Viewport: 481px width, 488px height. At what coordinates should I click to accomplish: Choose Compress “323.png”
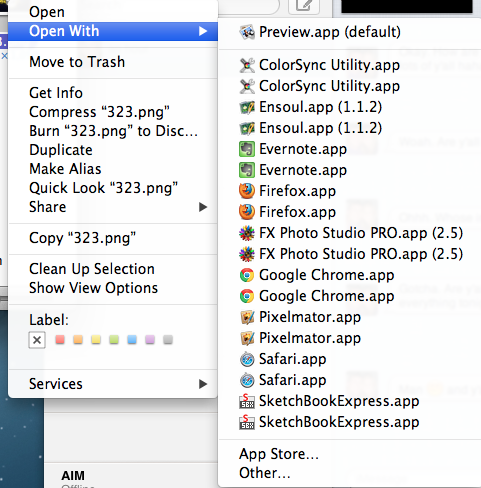113,112
